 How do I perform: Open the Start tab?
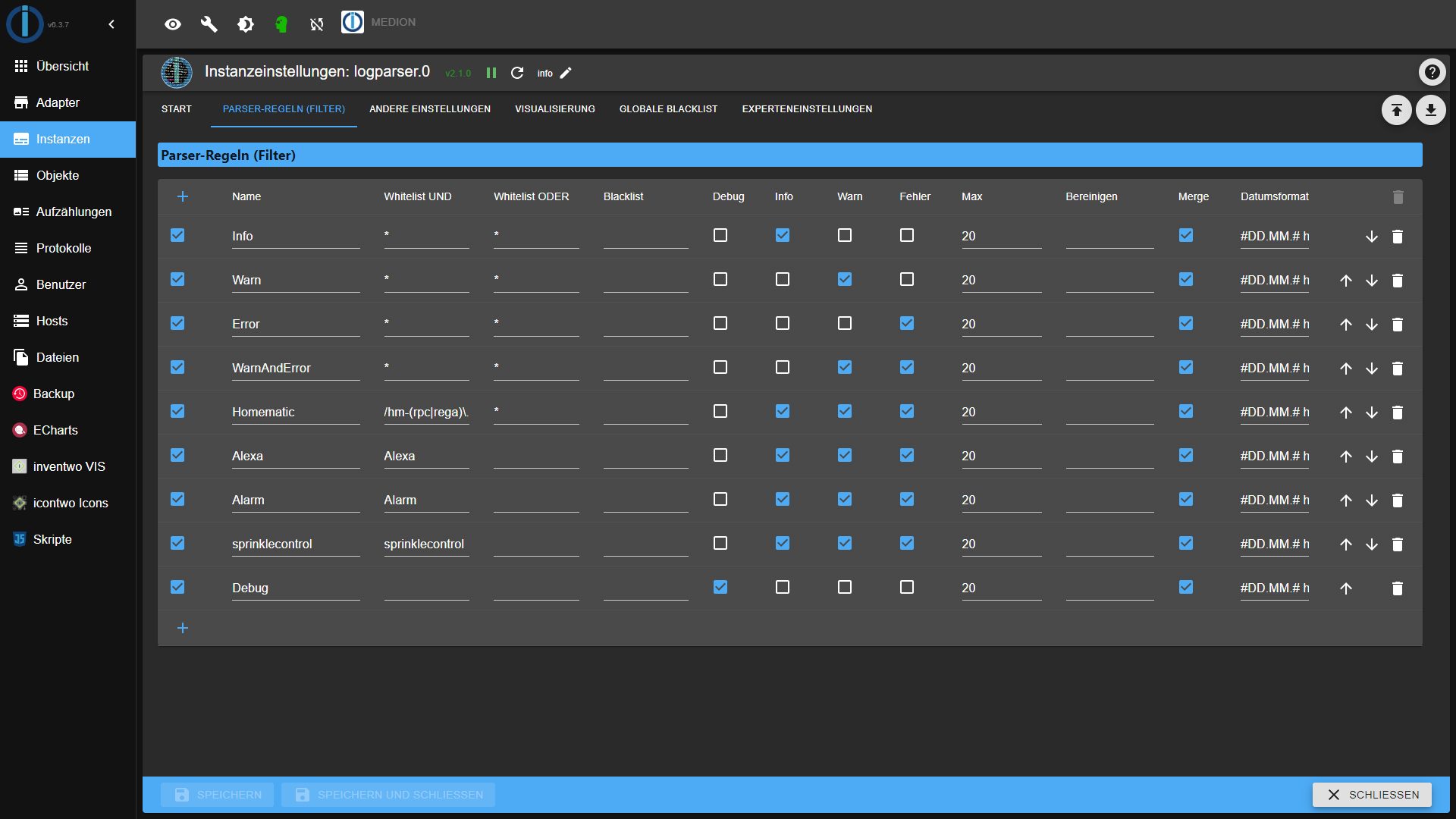[x=177, y=109]
